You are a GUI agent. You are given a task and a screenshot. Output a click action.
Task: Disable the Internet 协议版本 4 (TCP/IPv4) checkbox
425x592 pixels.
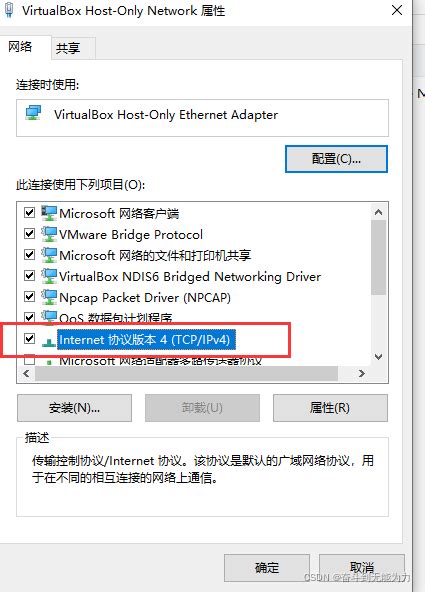coord(29,339)
